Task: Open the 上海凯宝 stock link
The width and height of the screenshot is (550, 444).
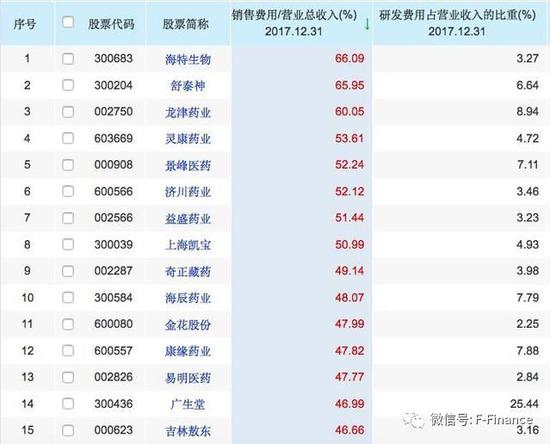Action: [188, 245]
